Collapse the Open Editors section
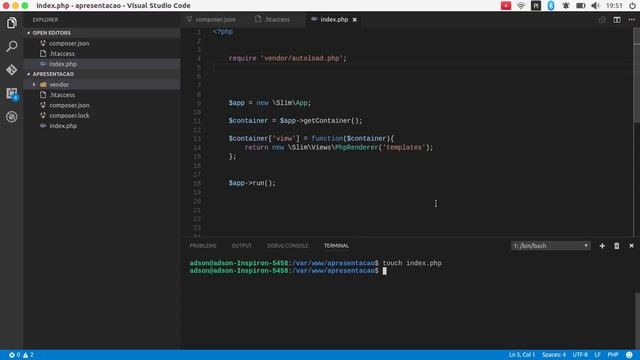This screenshot has width=640, height=360. click(x=102, y=33)
